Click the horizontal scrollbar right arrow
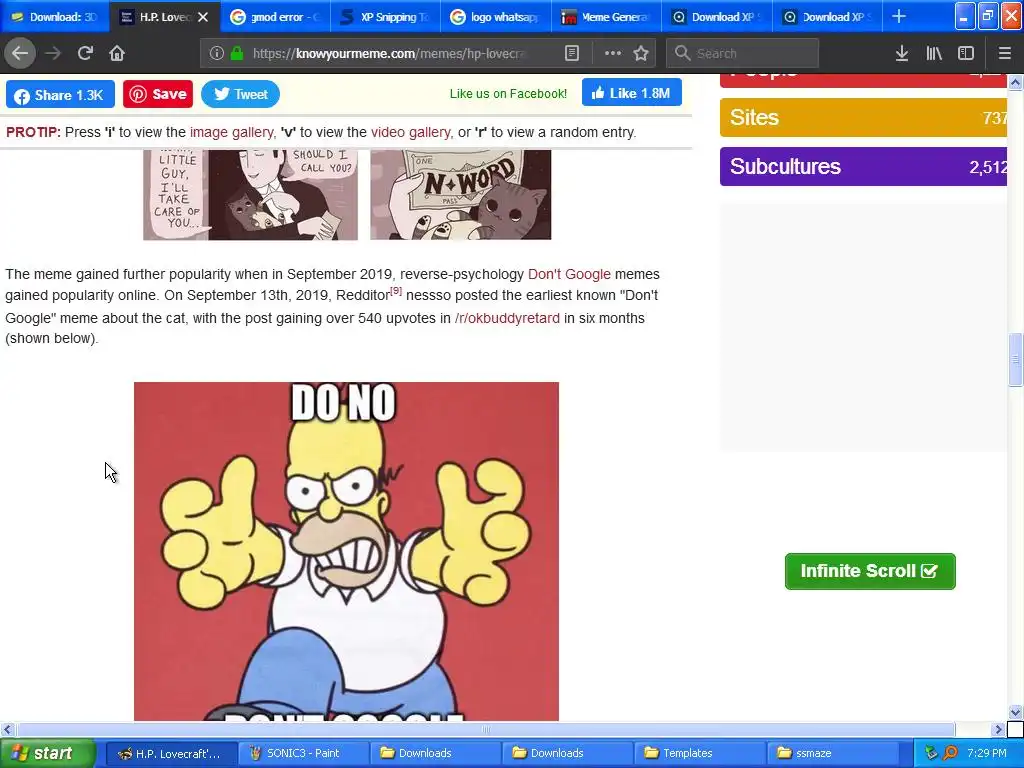This screenshot has height=768, width=1024. [x=998, y=729]
